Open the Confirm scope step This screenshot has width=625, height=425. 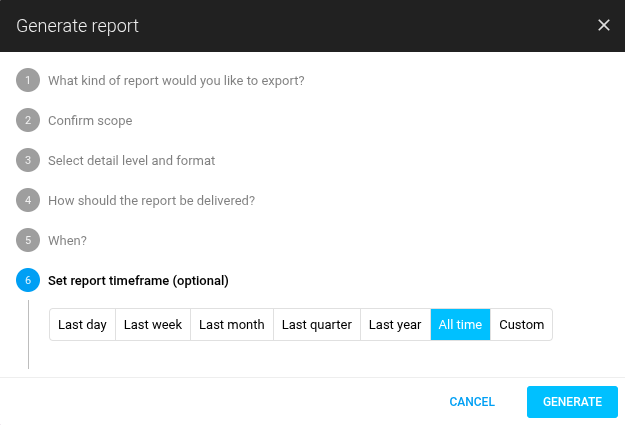[90, 120]
